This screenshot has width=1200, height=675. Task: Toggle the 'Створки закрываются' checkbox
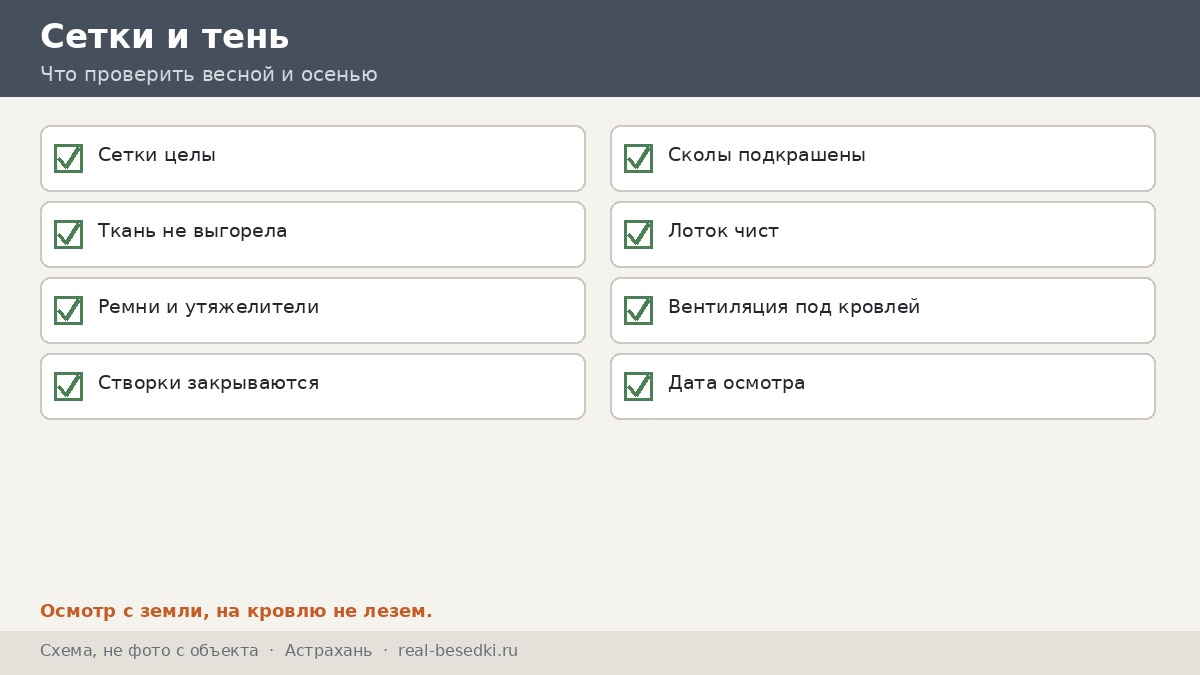click(68, 386)
